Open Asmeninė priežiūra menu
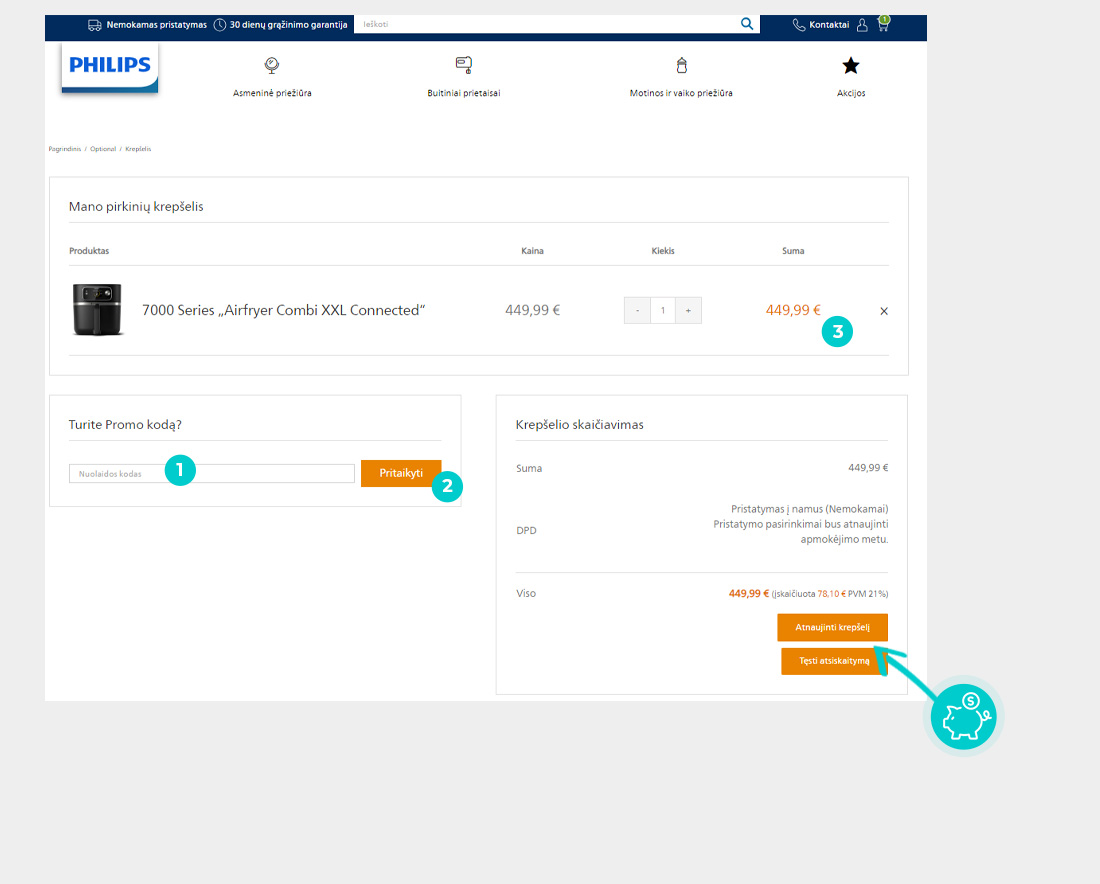Image resolution: width=1100 pixels, height=884 pixels. [272, 93]
